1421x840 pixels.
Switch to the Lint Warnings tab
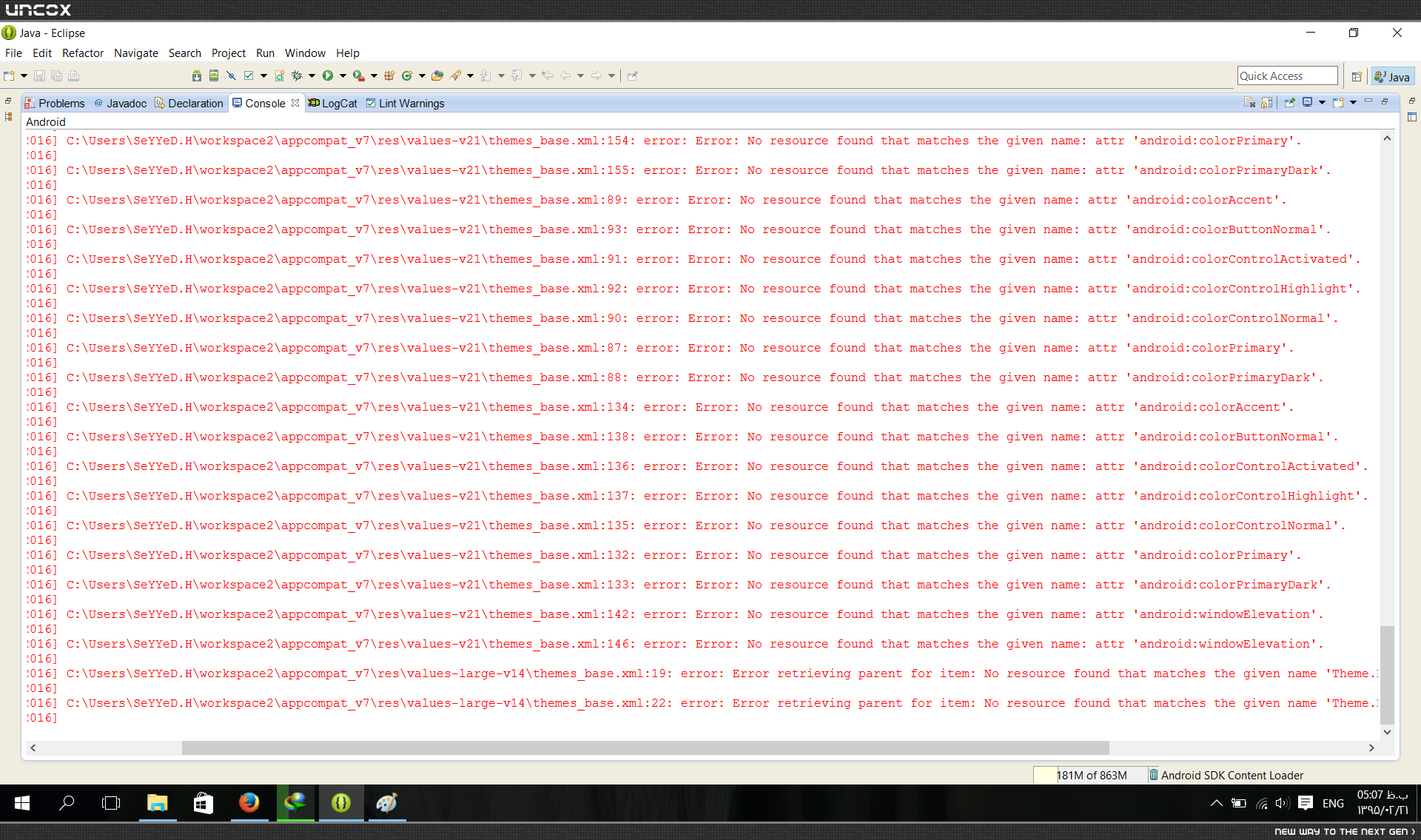405,104
